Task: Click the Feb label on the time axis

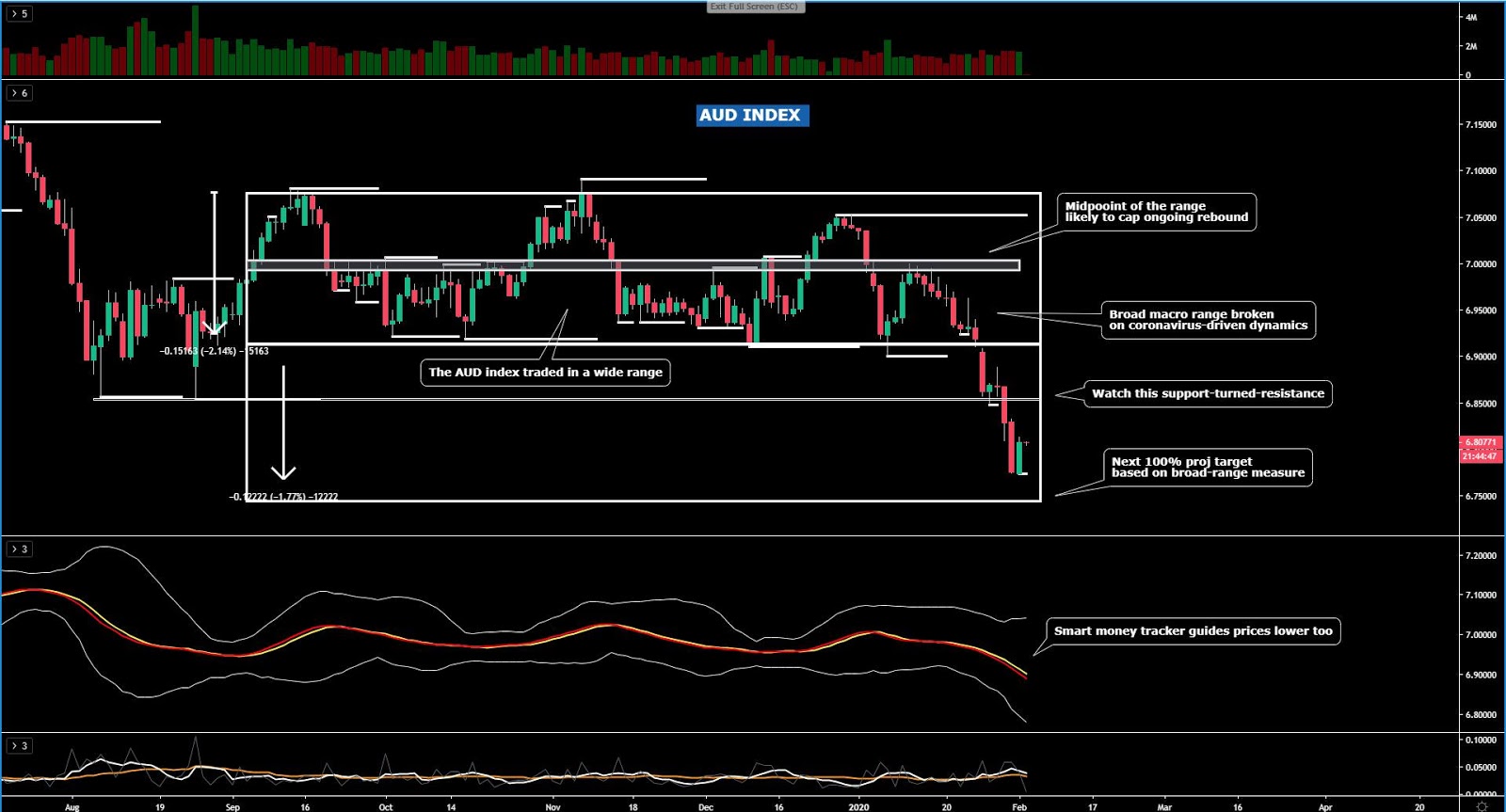Action: pos(1018,807)
